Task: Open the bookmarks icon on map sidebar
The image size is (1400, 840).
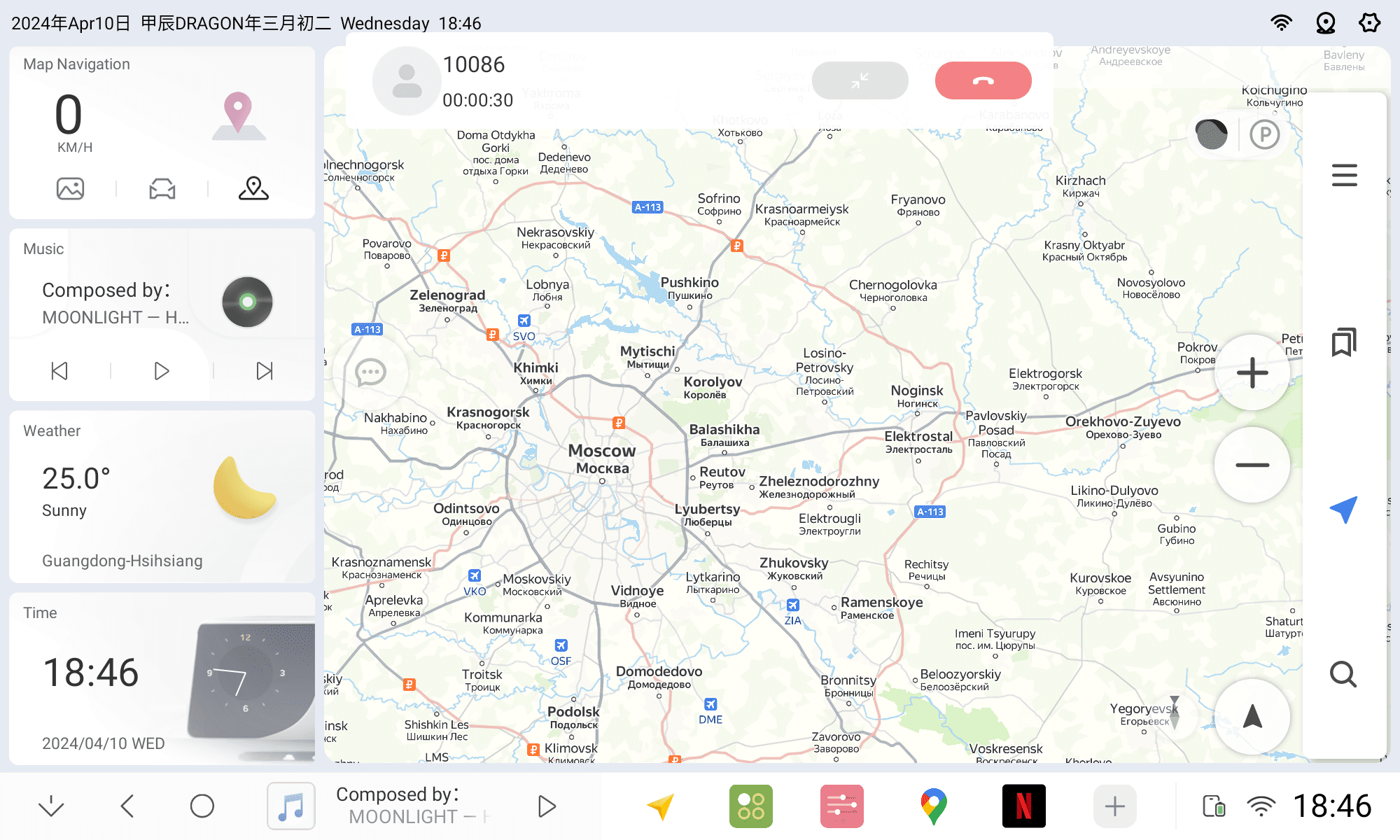Action: 1344,342
